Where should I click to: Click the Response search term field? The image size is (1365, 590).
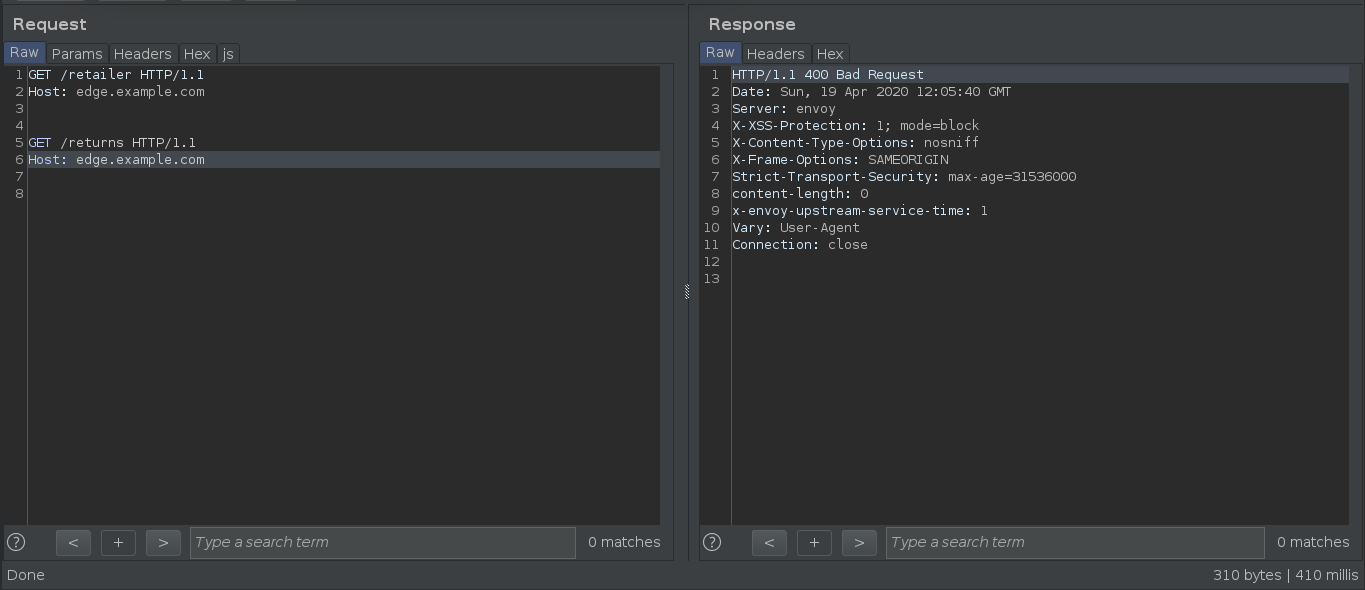(x=1075, y=542)
